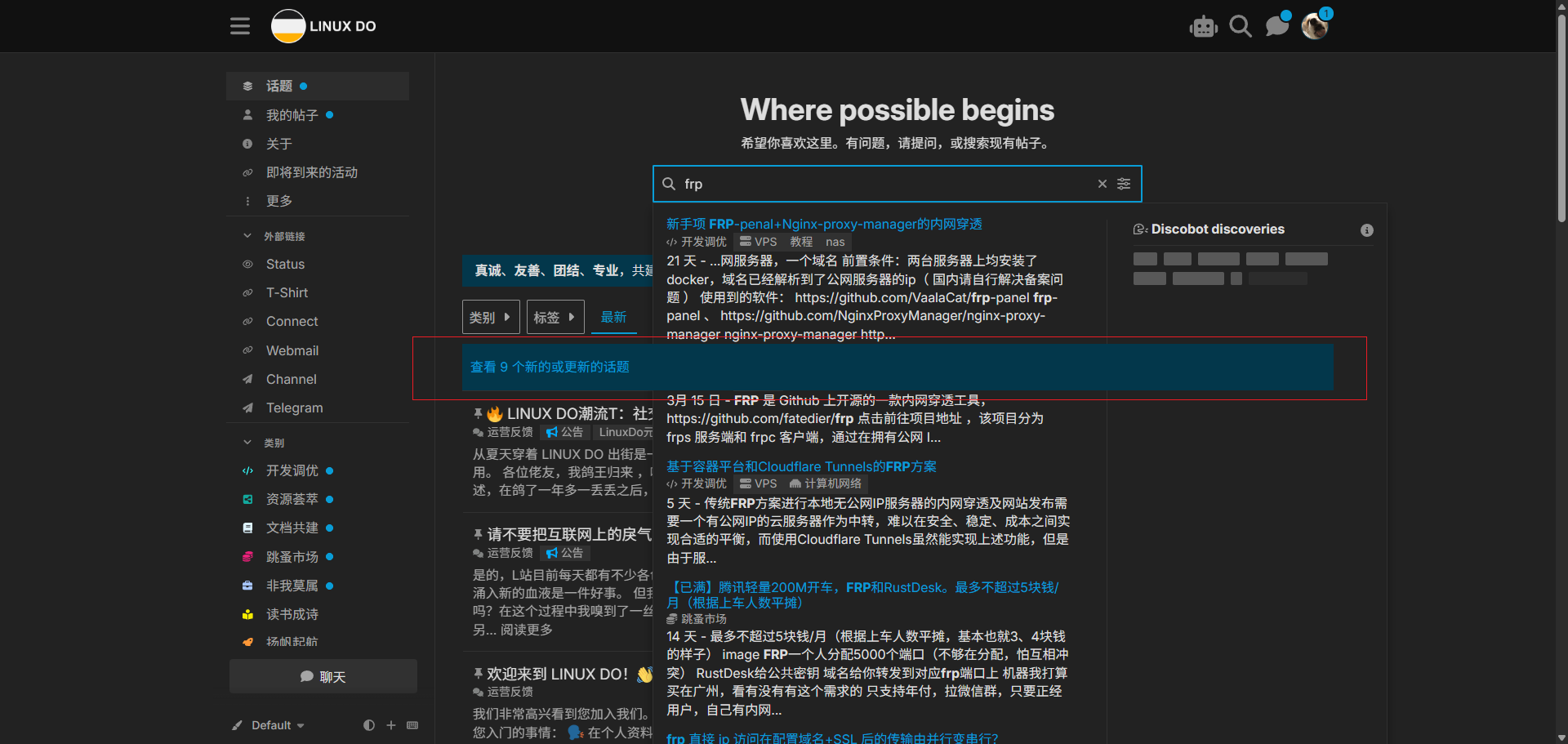The image size is (1568, 744).
Task: Clear the frp search text
Action: coord(1102,184)
